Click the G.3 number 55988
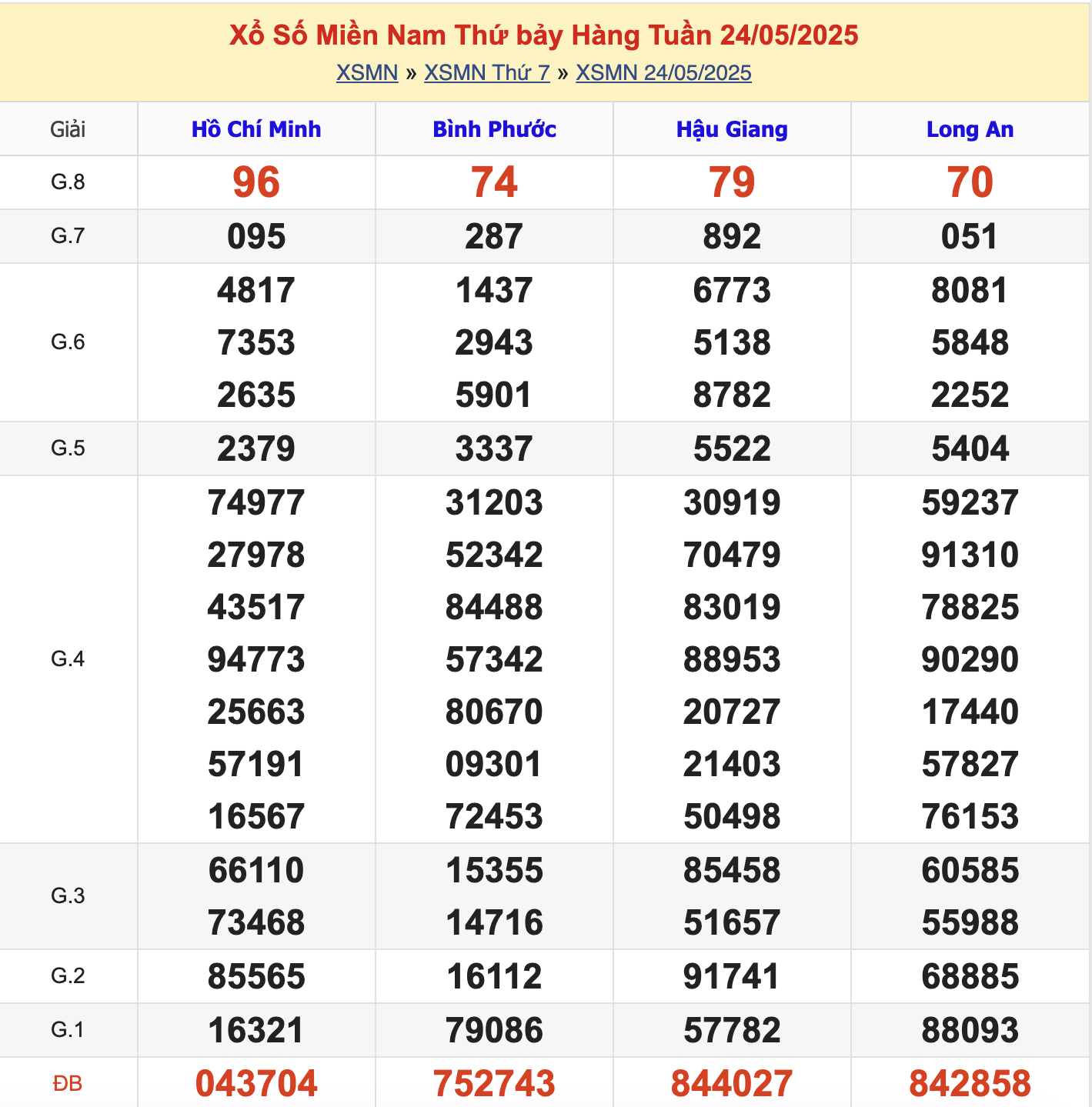 [x=970, y=922]
